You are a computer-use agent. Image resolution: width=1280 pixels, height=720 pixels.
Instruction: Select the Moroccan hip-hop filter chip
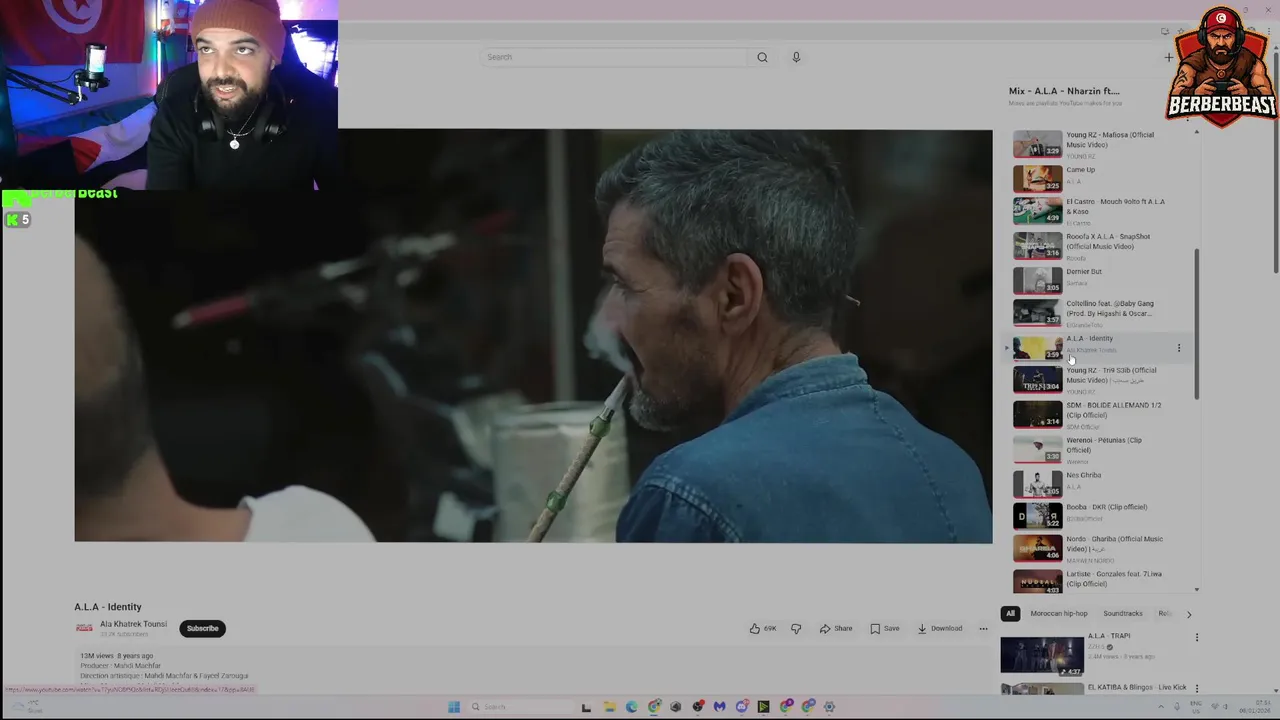(x=1059, y=614)
